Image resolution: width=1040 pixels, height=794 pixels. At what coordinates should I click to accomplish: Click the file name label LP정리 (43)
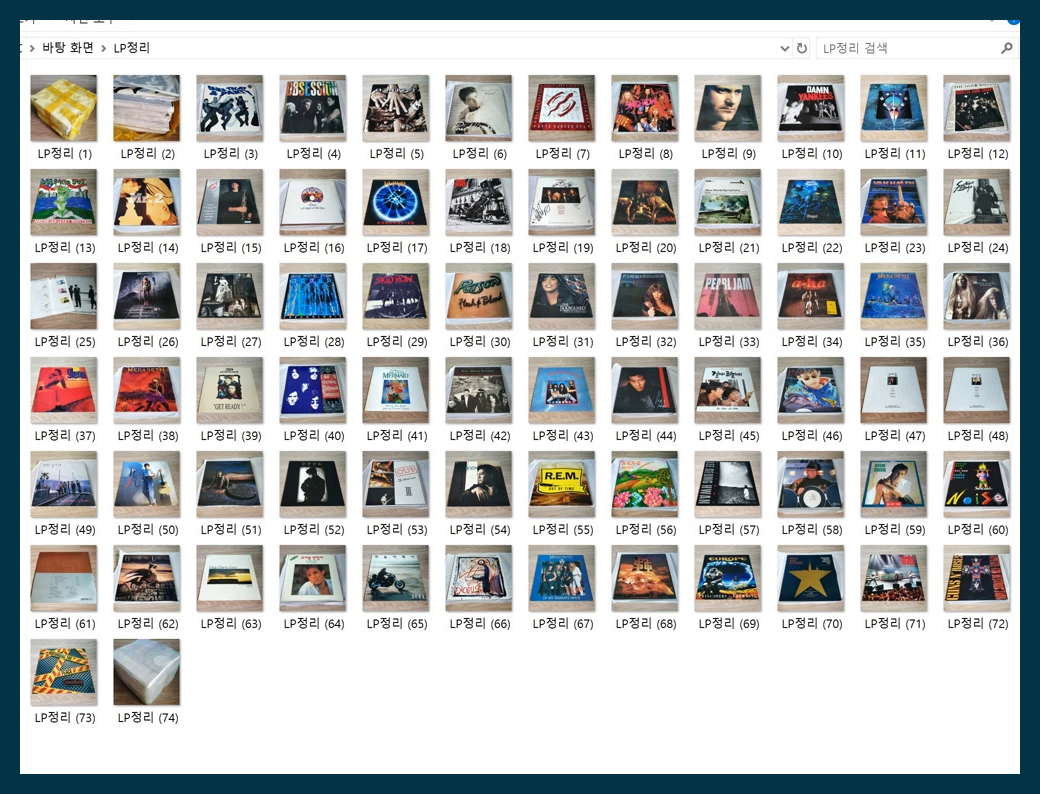coord(562,436)
